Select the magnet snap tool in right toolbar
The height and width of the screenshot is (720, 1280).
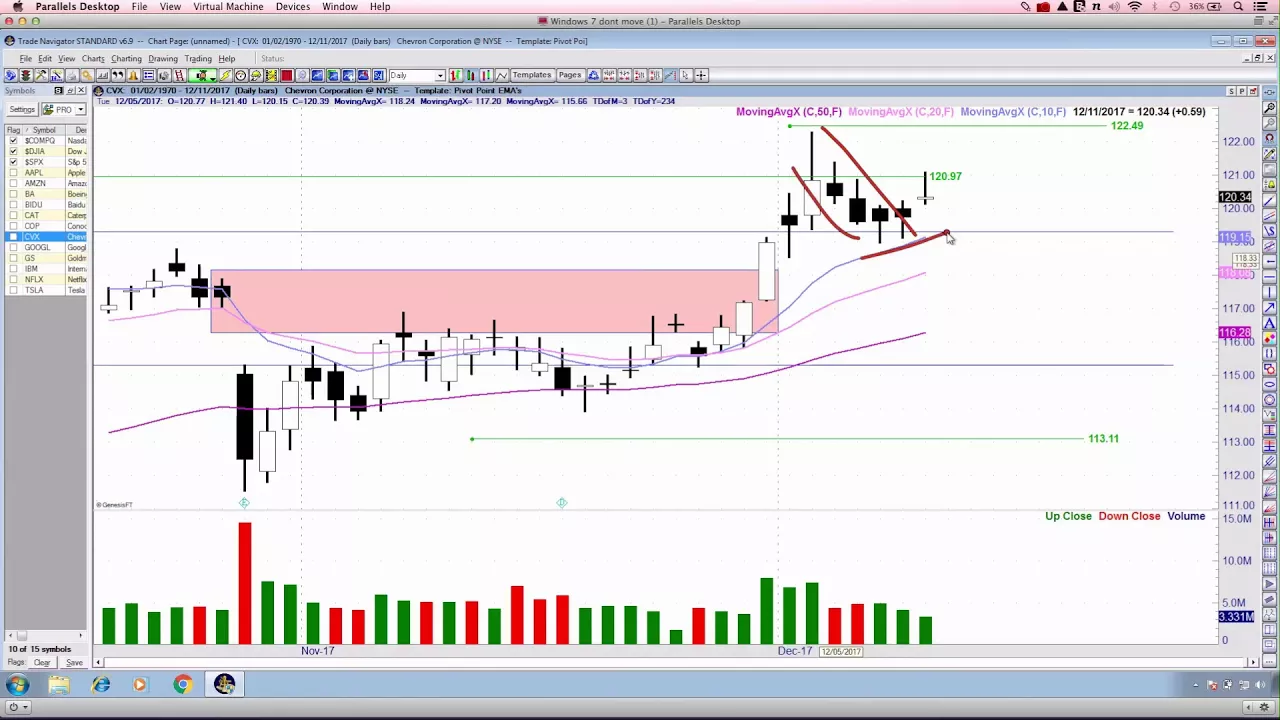pyautogui.click(x=1270, y=138)
